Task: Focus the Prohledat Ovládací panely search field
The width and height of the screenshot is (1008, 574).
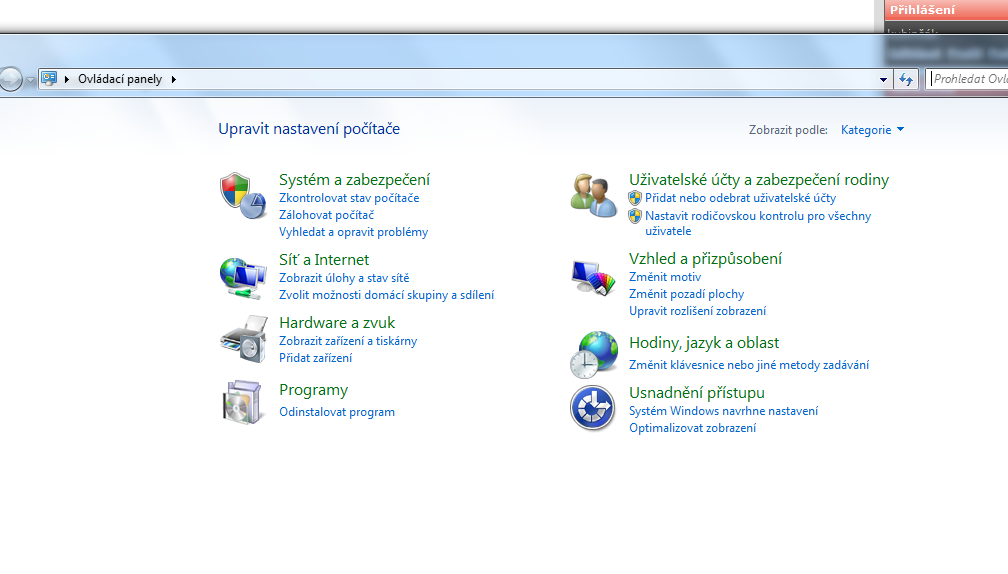Action: click(967, 79)
